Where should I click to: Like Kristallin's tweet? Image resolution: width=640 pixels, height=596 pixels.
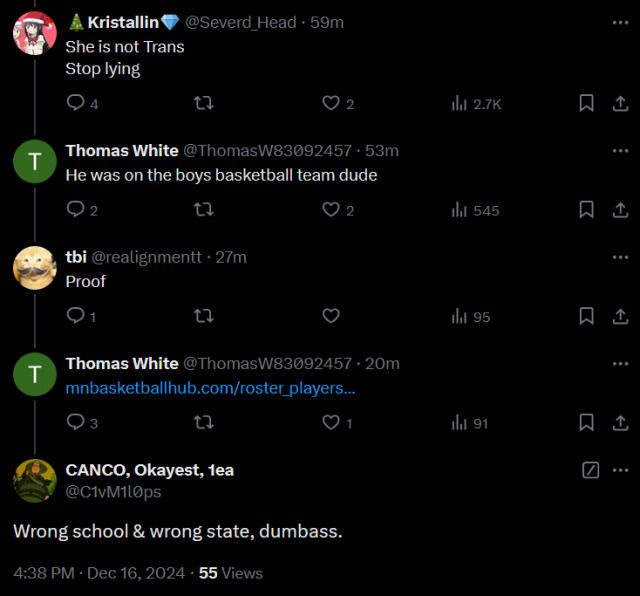click(x=331, y=103)
